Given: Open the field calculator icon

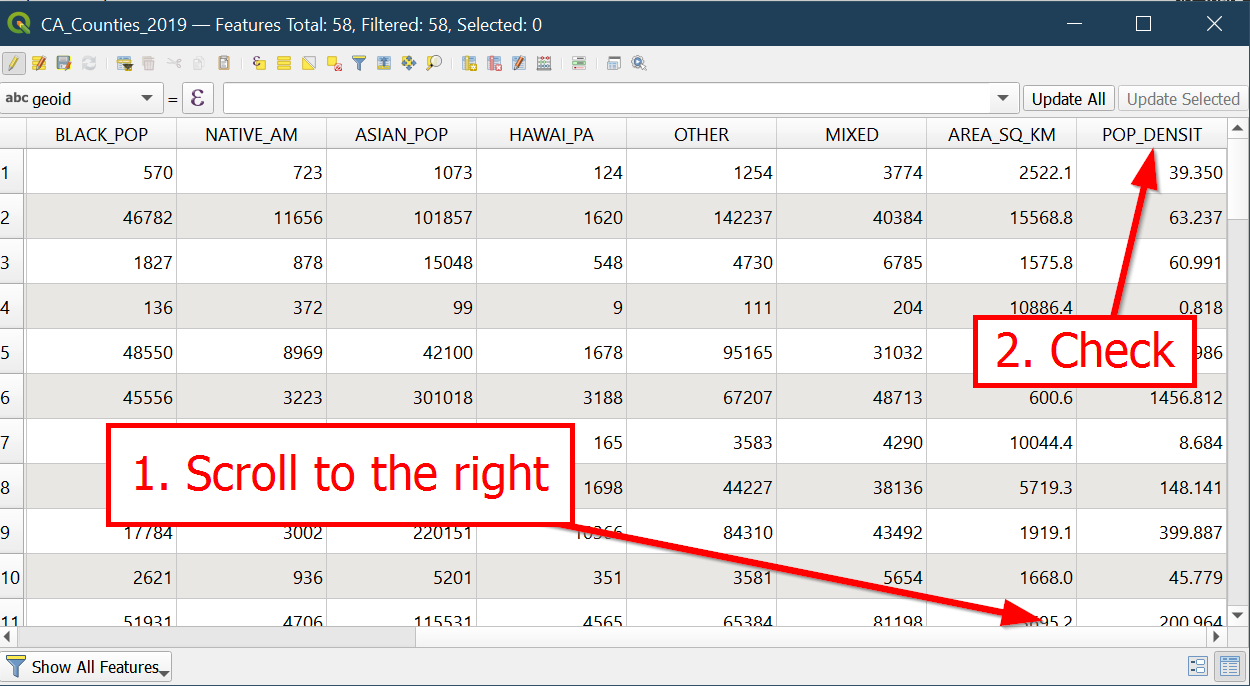Looking at the screenshot, I should (x=544, y=63).
